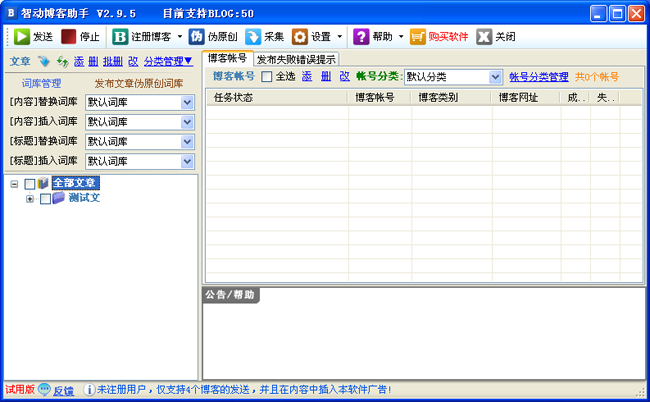Viewport: 650px width, 402px height.
Task: Click the 博客帐号 column header
Action: [x=379, y=98]
